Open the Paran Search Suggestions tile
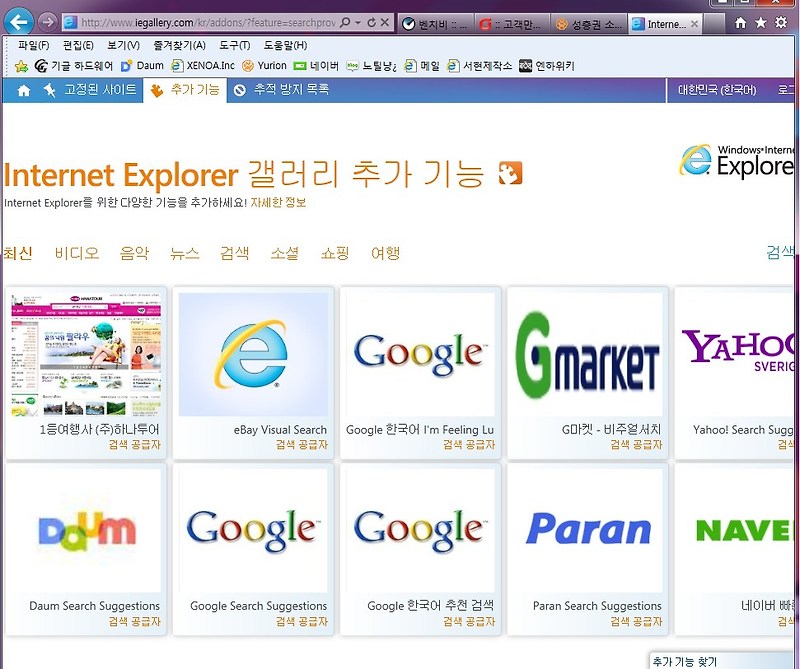This screenshot has width=800, height=669. click(588, 549)
